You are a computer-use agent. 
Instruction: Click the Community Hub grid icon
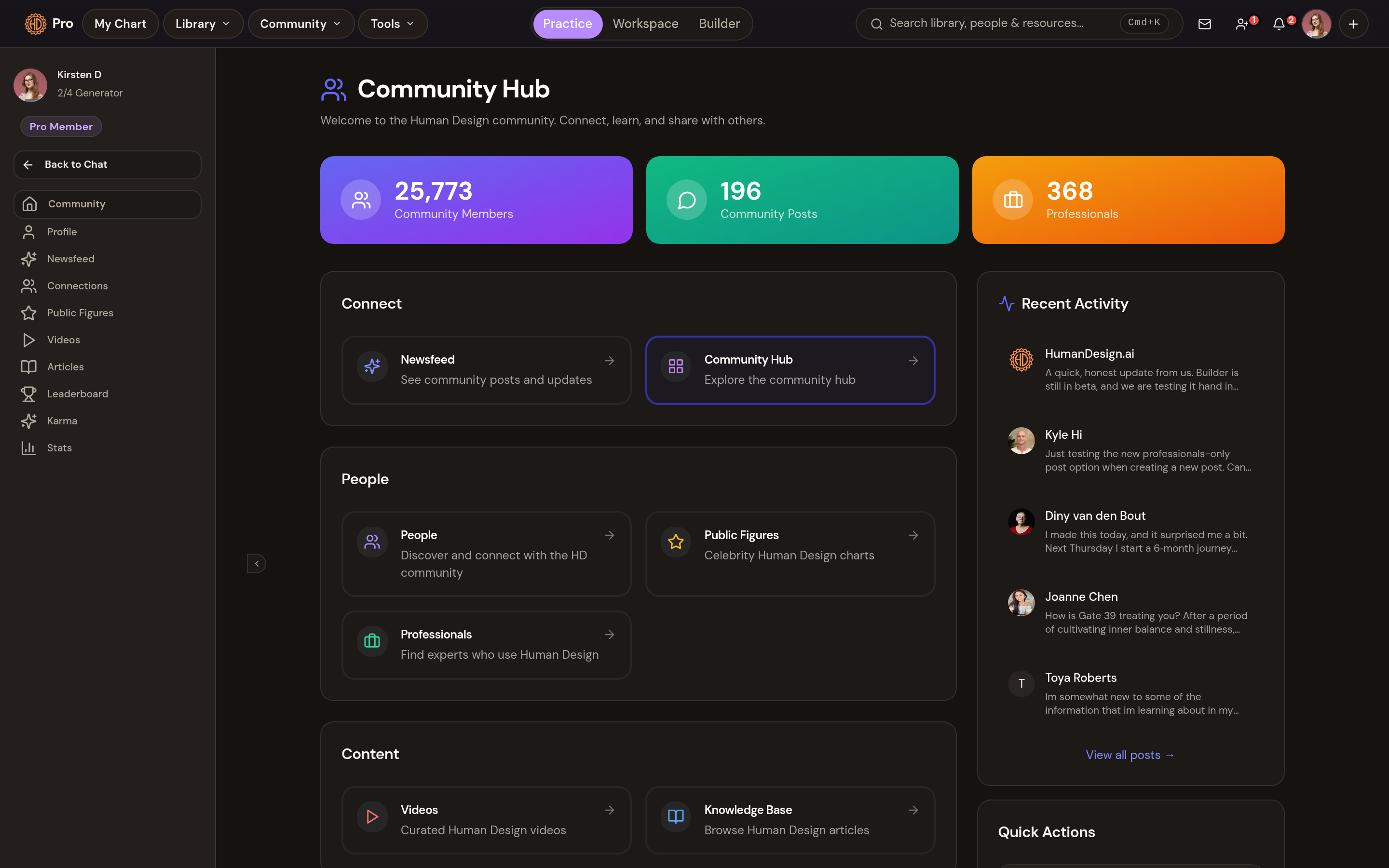(676, 366)
